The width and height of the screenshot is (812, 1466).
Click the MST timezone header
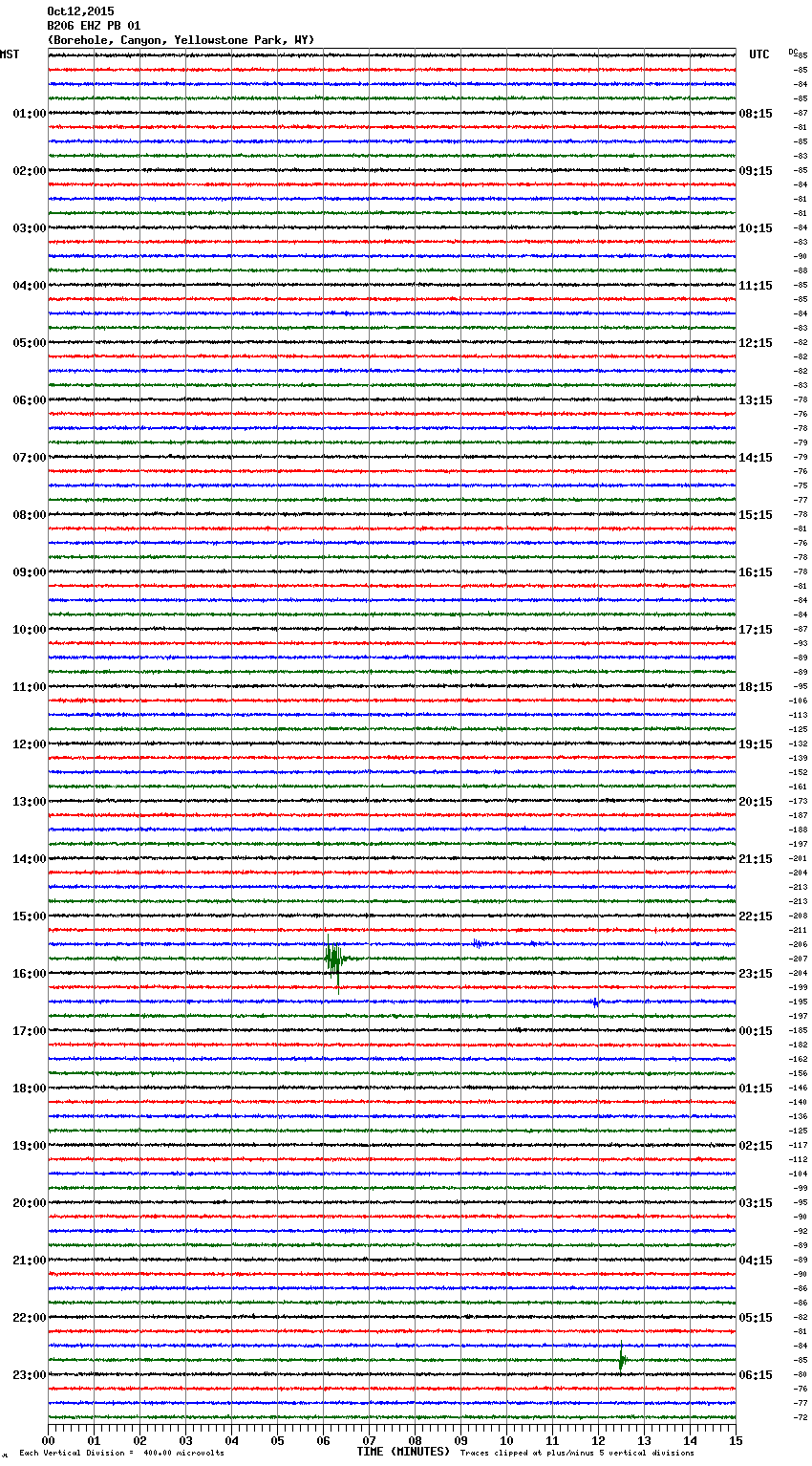pos(10,54)
